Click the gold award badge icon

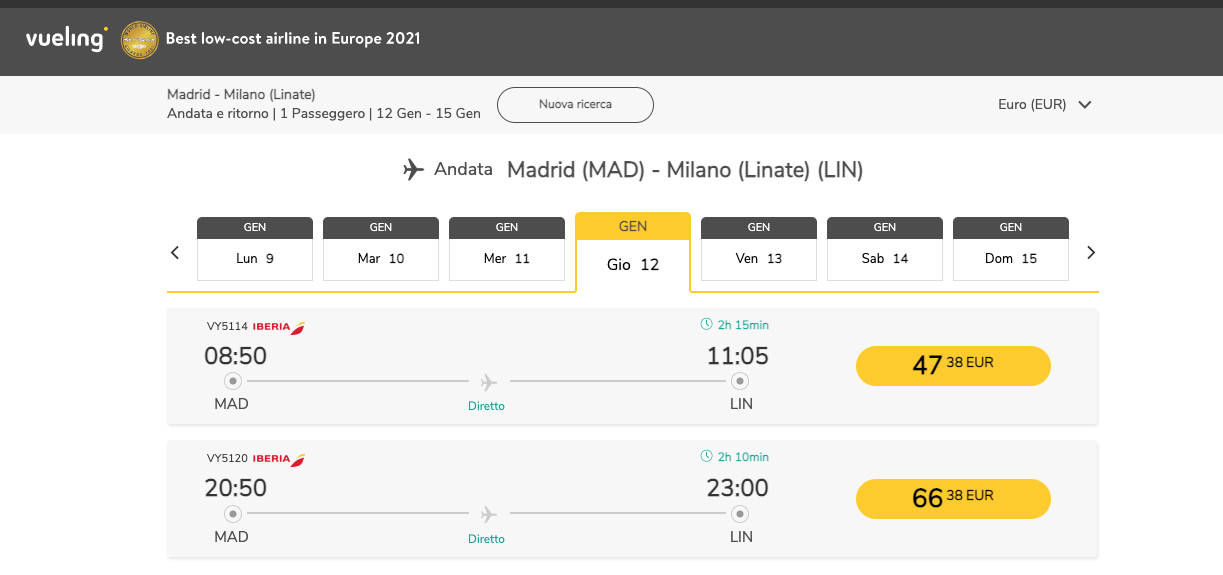[x=139, y=40]
